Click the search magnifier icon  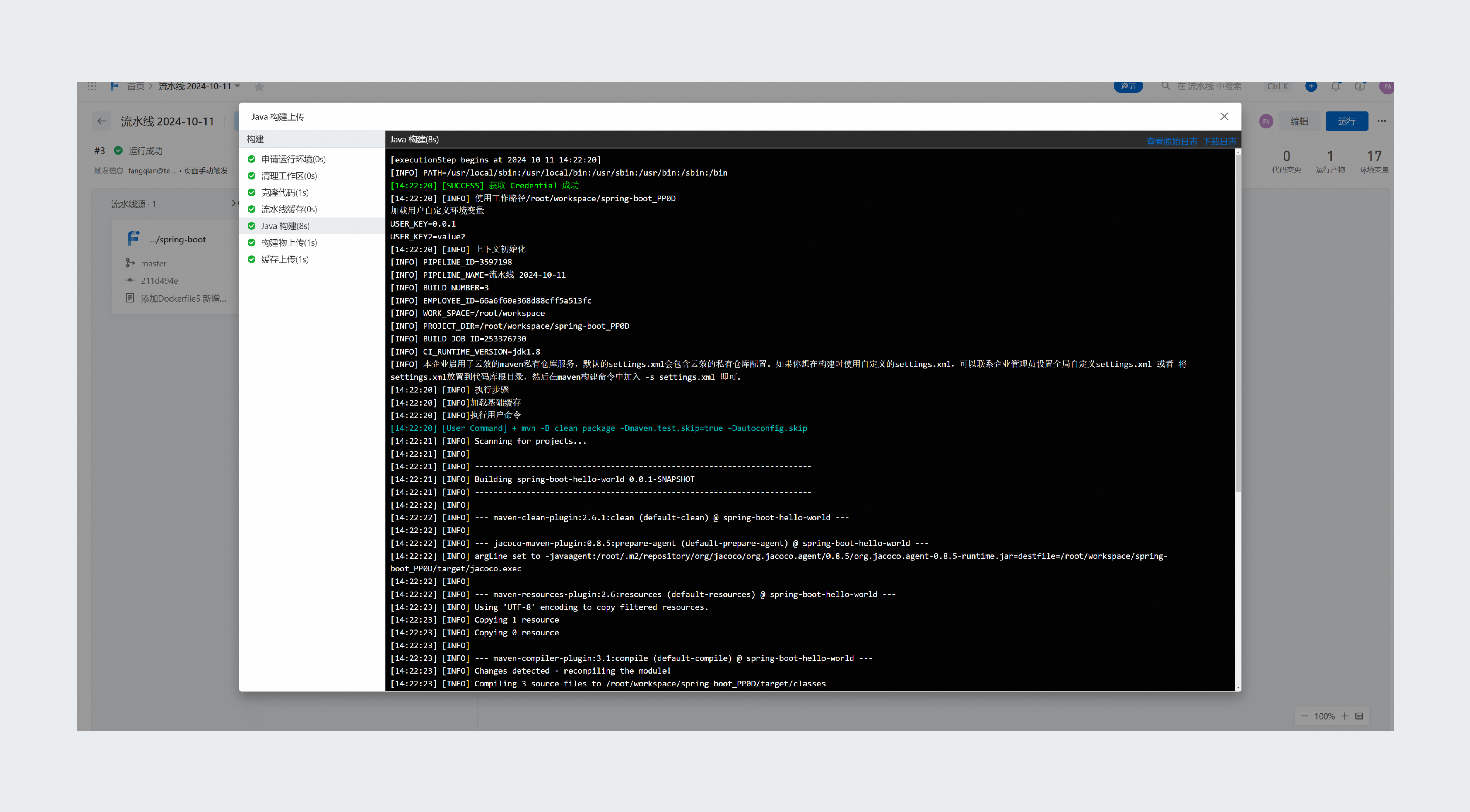1166,86
